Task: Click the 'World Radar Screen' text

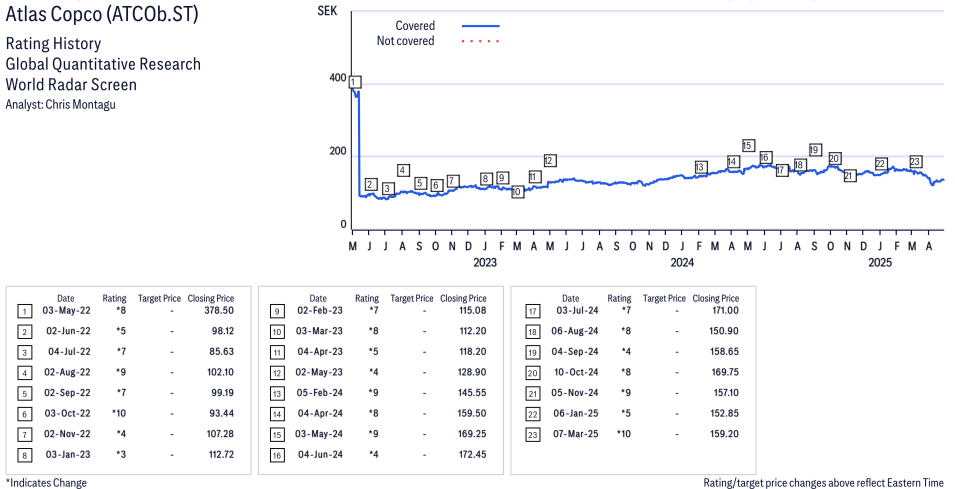Action: [x=71, y=85]
